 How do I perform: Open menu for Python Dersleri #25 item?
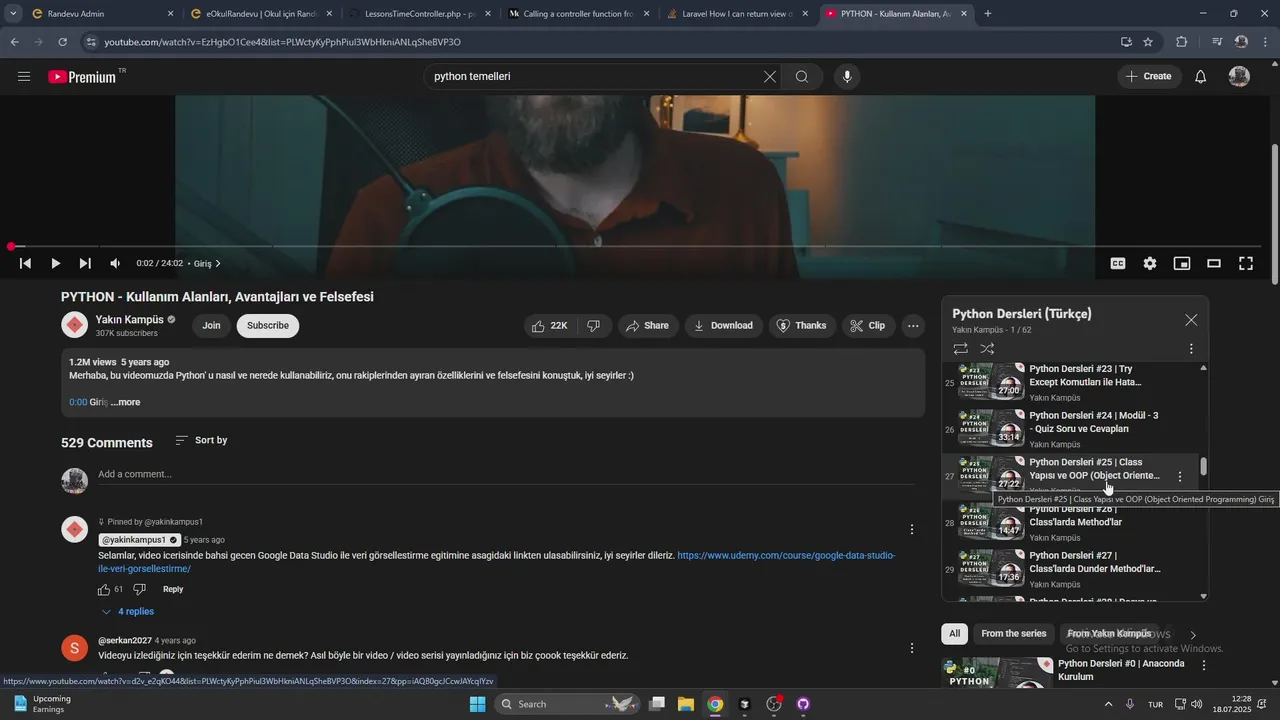(1180, 477)
